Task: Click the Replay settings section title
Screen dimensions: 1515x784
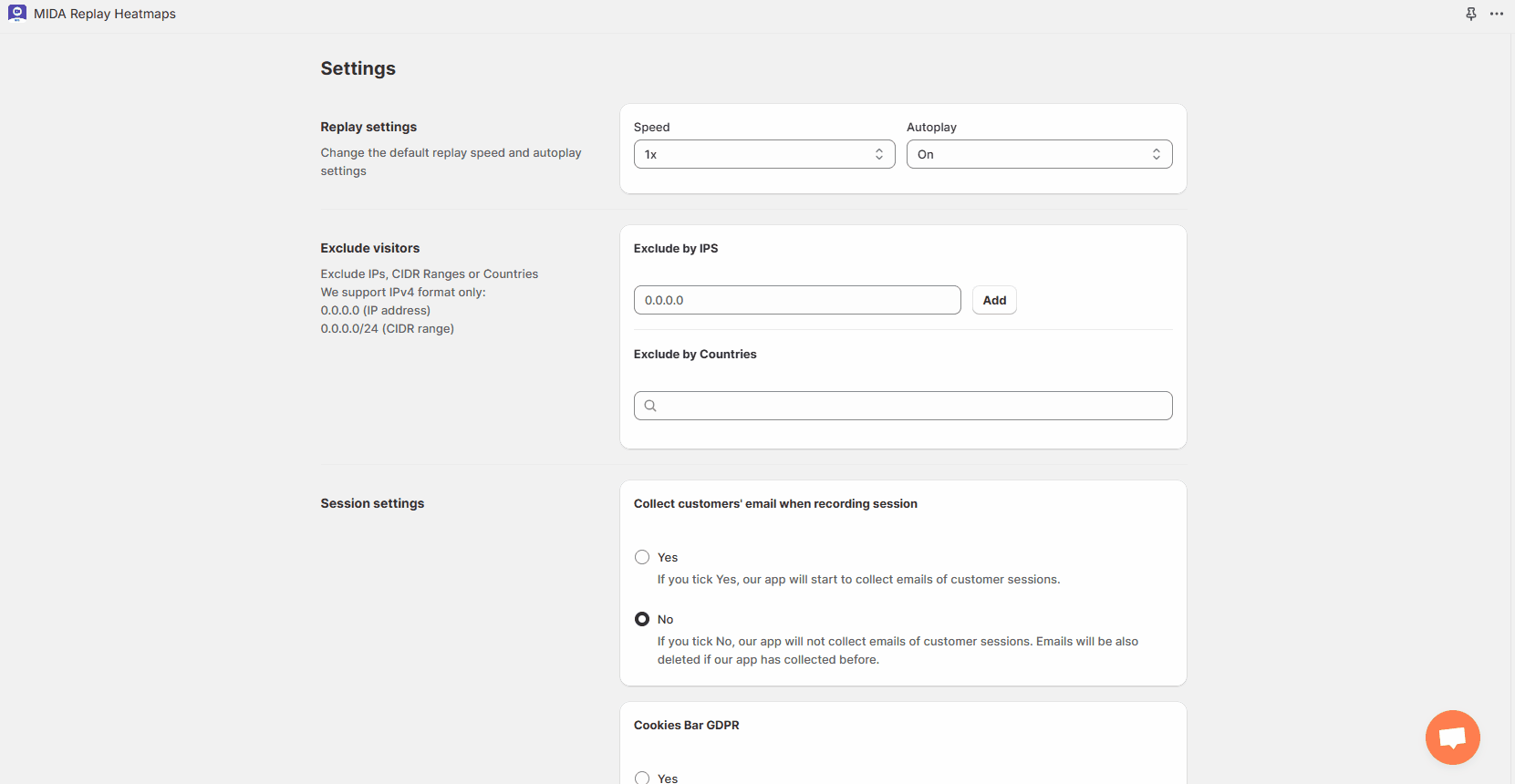Action: point(368,127)
